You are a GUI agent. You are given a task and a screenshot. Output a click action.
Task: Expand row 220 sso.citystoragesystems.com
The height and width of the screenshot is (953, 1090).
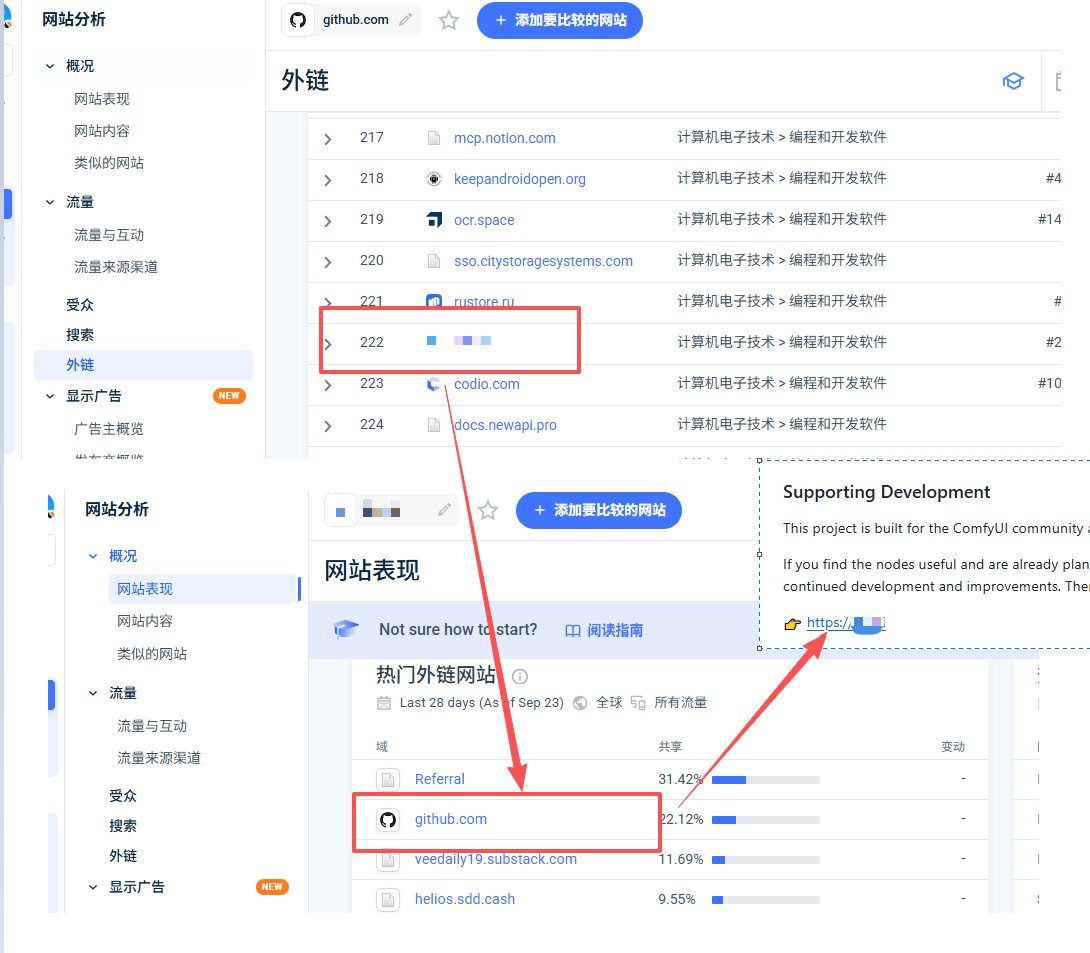pyautogui.click(x=327, y=262)
